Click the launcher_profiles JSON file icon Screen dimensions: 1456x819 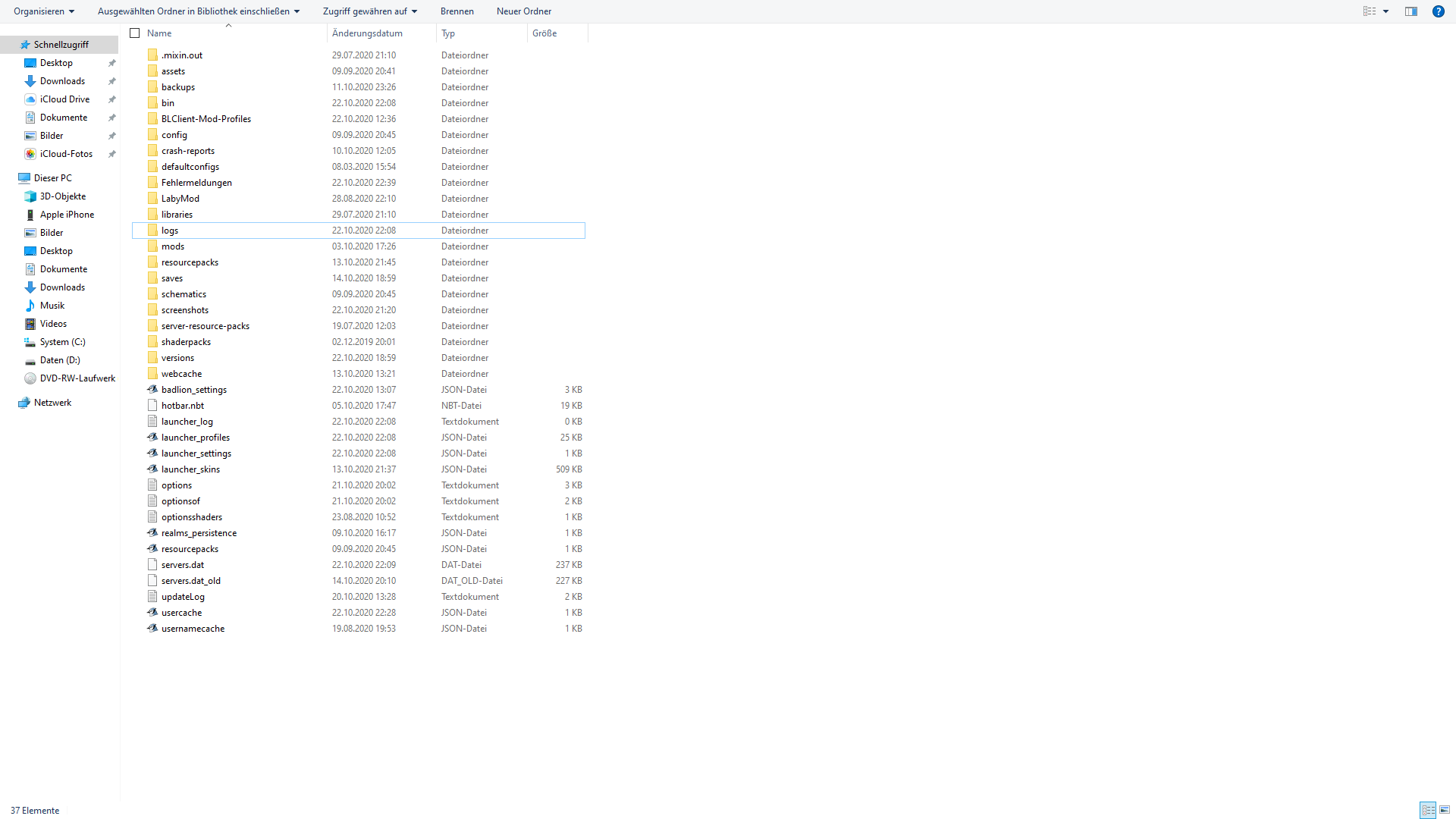coord(152,438)
